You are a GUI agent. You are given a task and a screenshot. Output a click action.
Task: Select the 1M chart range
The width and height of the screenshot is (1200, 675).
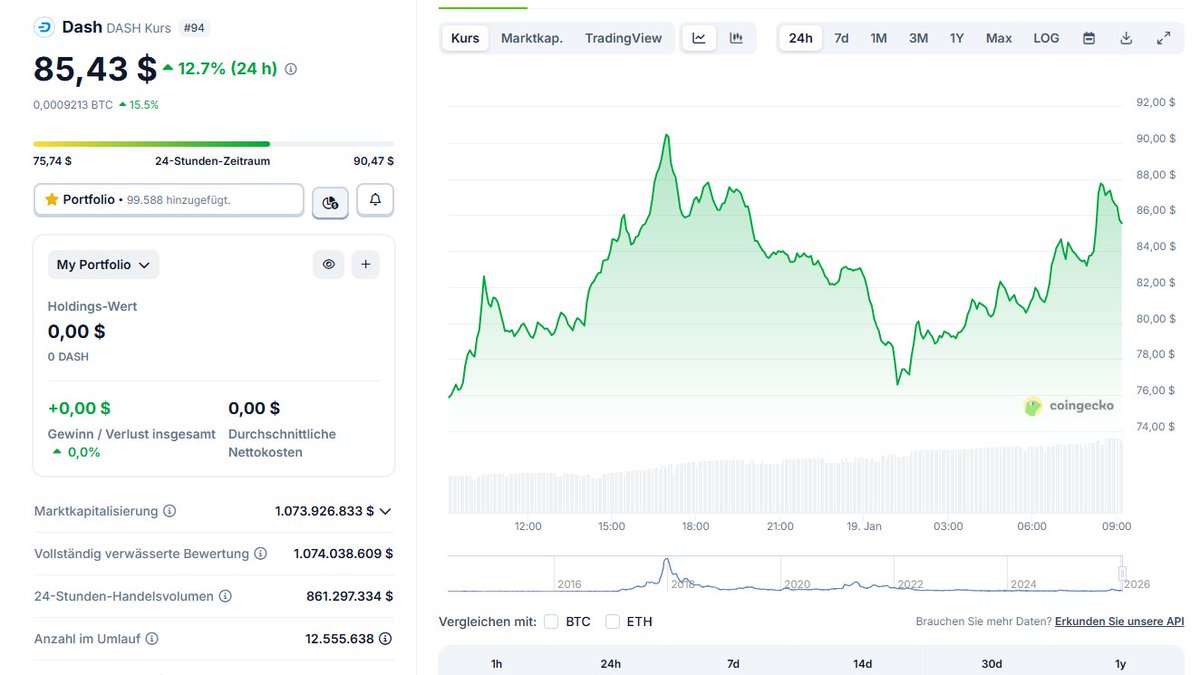(878, 38)
